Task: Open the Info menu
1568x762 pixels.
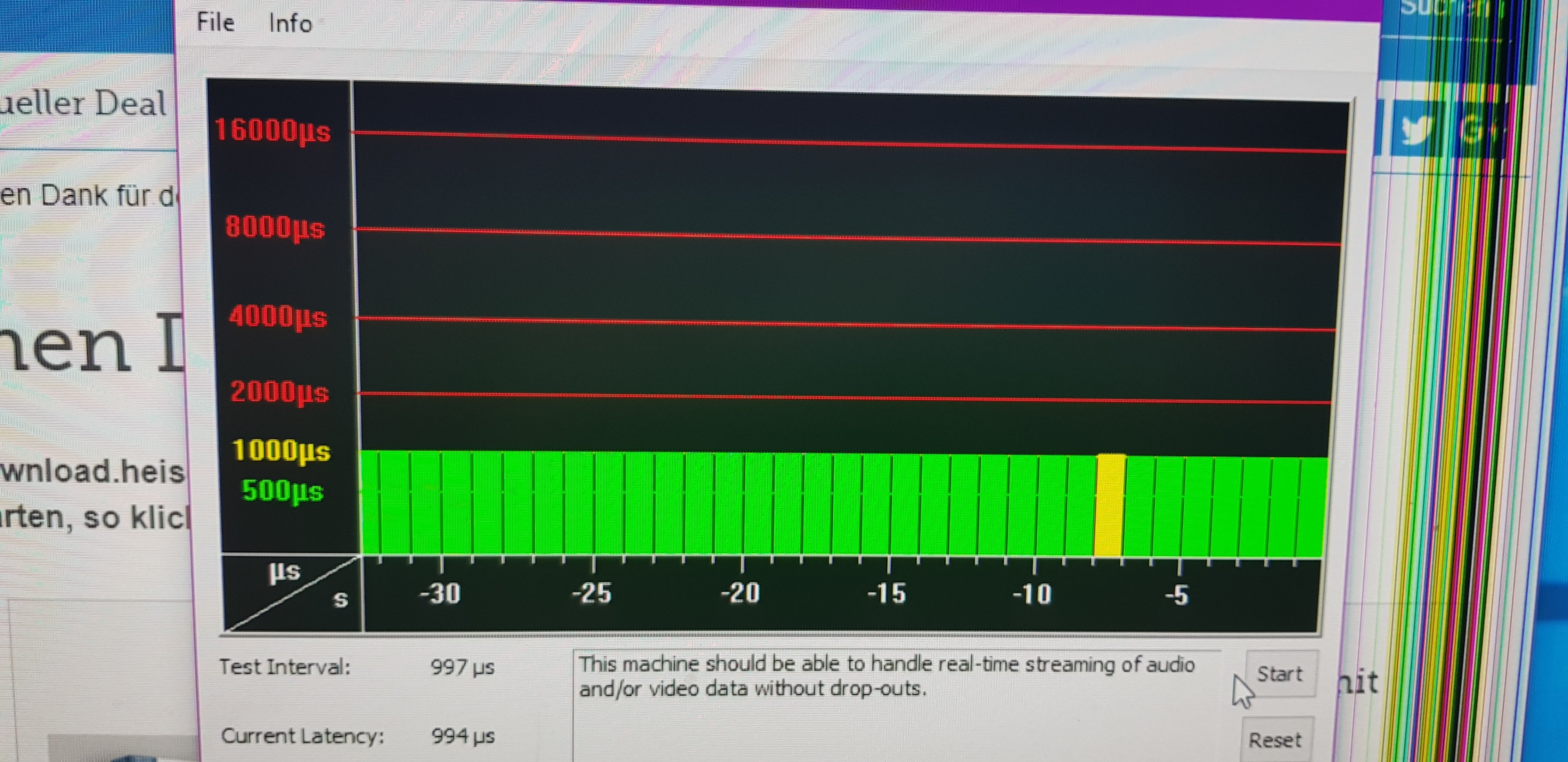Action: pos(290,24)
